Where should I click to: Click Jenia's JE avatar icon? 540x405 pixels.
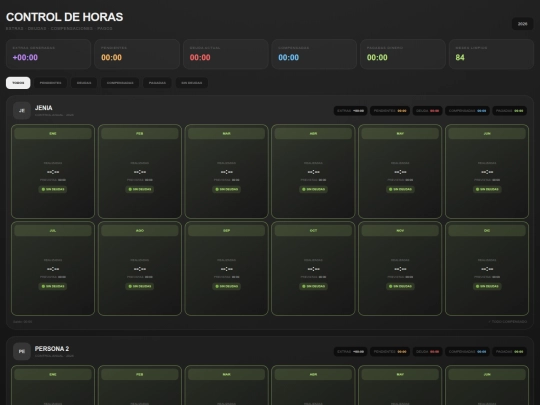tap(22, 111)
